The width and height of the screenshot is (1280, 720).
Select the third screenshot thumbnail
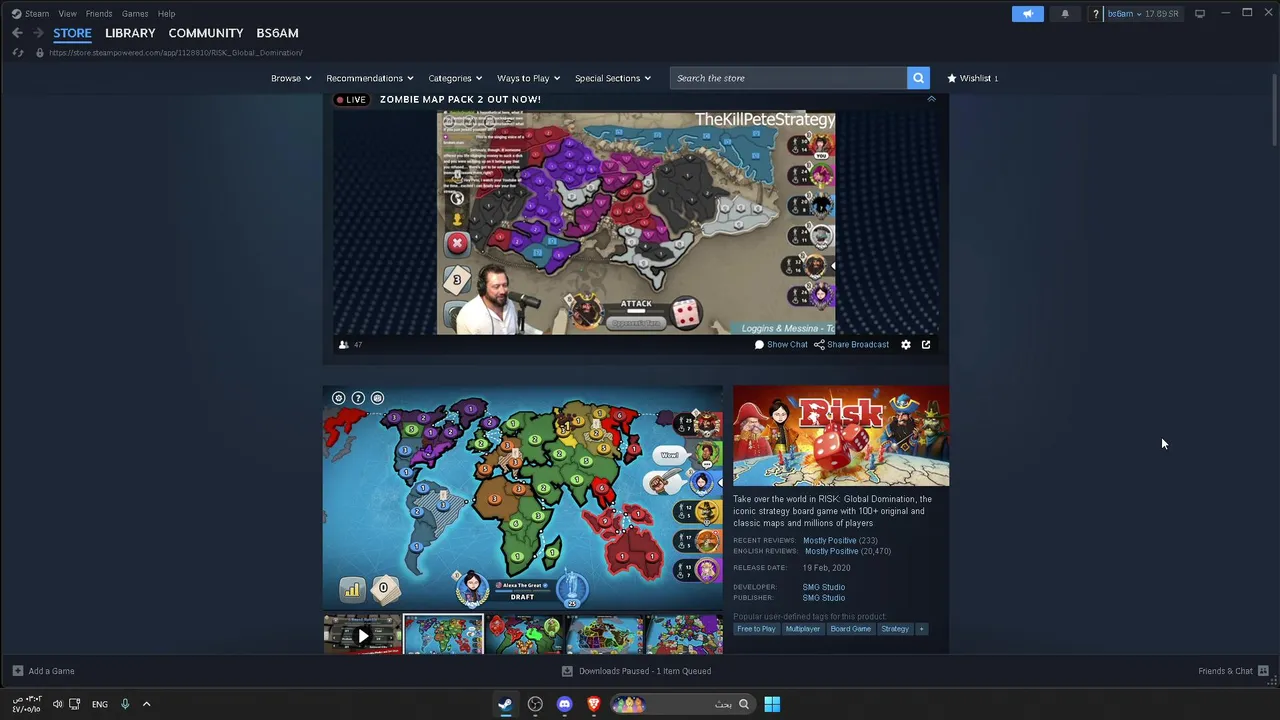point(524,635)
